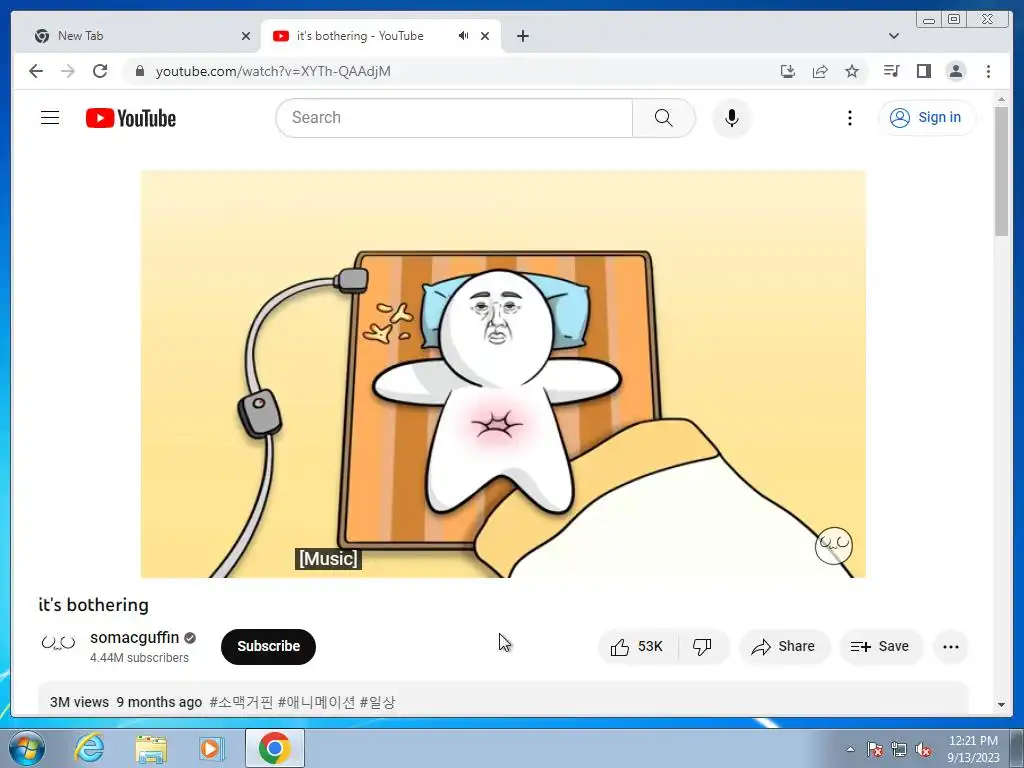Screen dimensions: 1024x768
Task: Open Chrome profile avatar menu
Action: pyautogui.click(x=955, y=71)
